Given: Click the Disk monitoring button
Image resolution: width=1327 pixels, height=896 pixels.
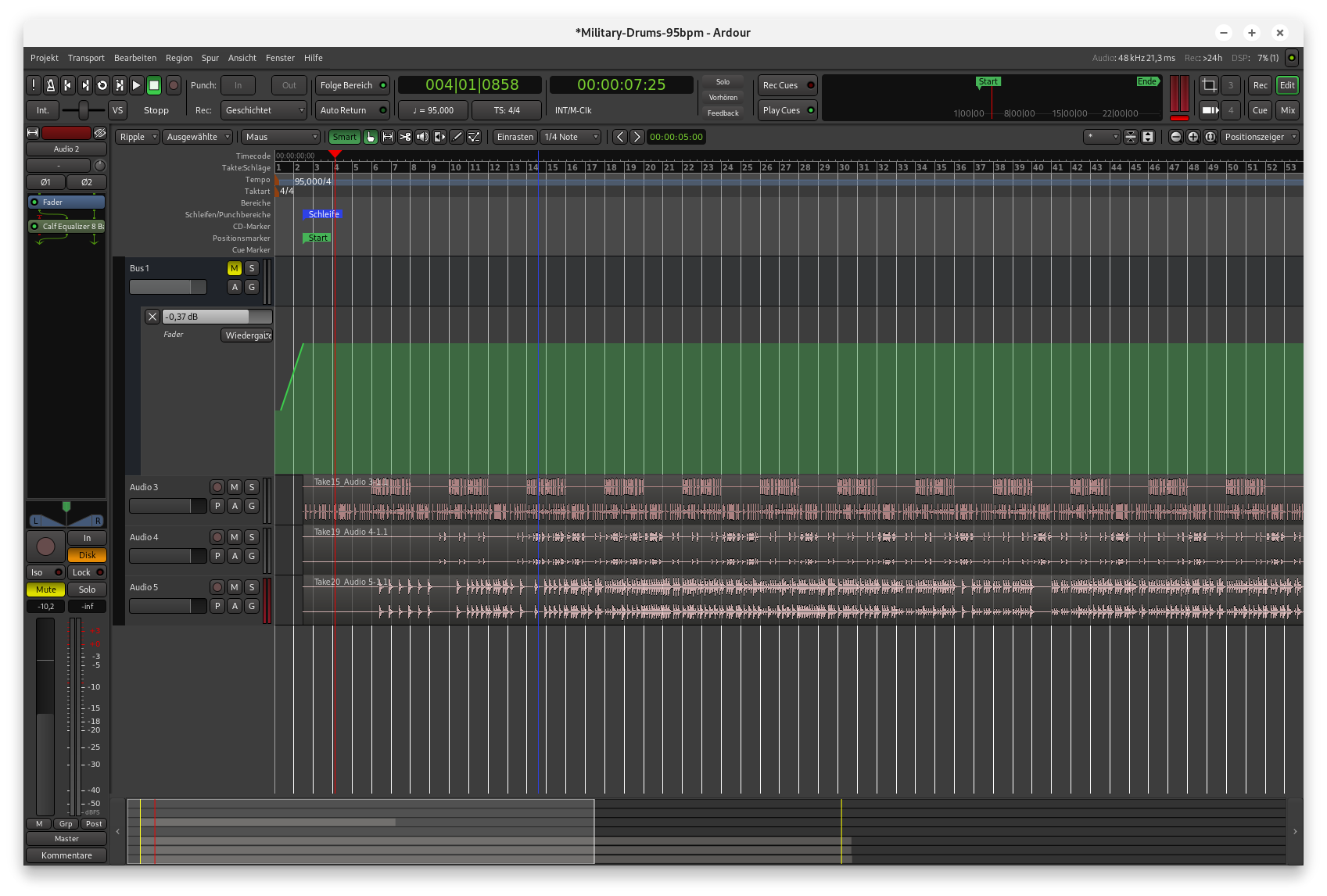Looking at the screenshot, I should (88, 555).
